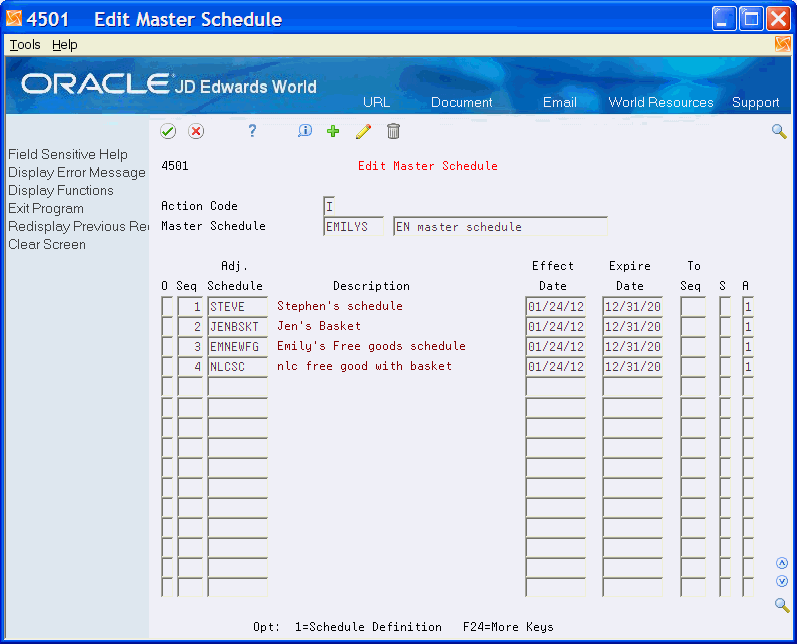
Task: Click the scroll down circular arrow icon
Action: 782,581
